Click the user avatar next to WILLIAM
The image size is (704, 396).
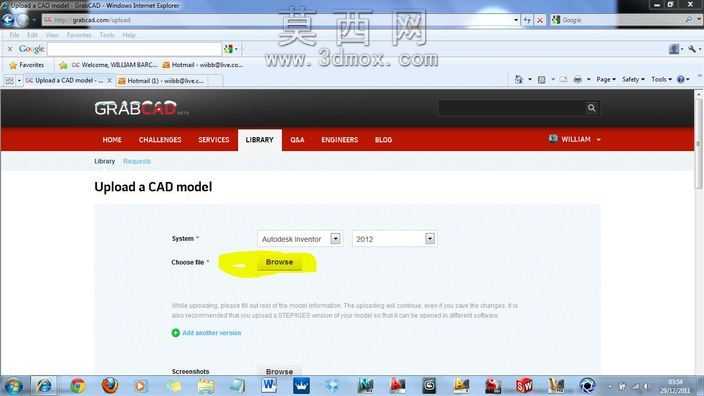click(553, 139)
